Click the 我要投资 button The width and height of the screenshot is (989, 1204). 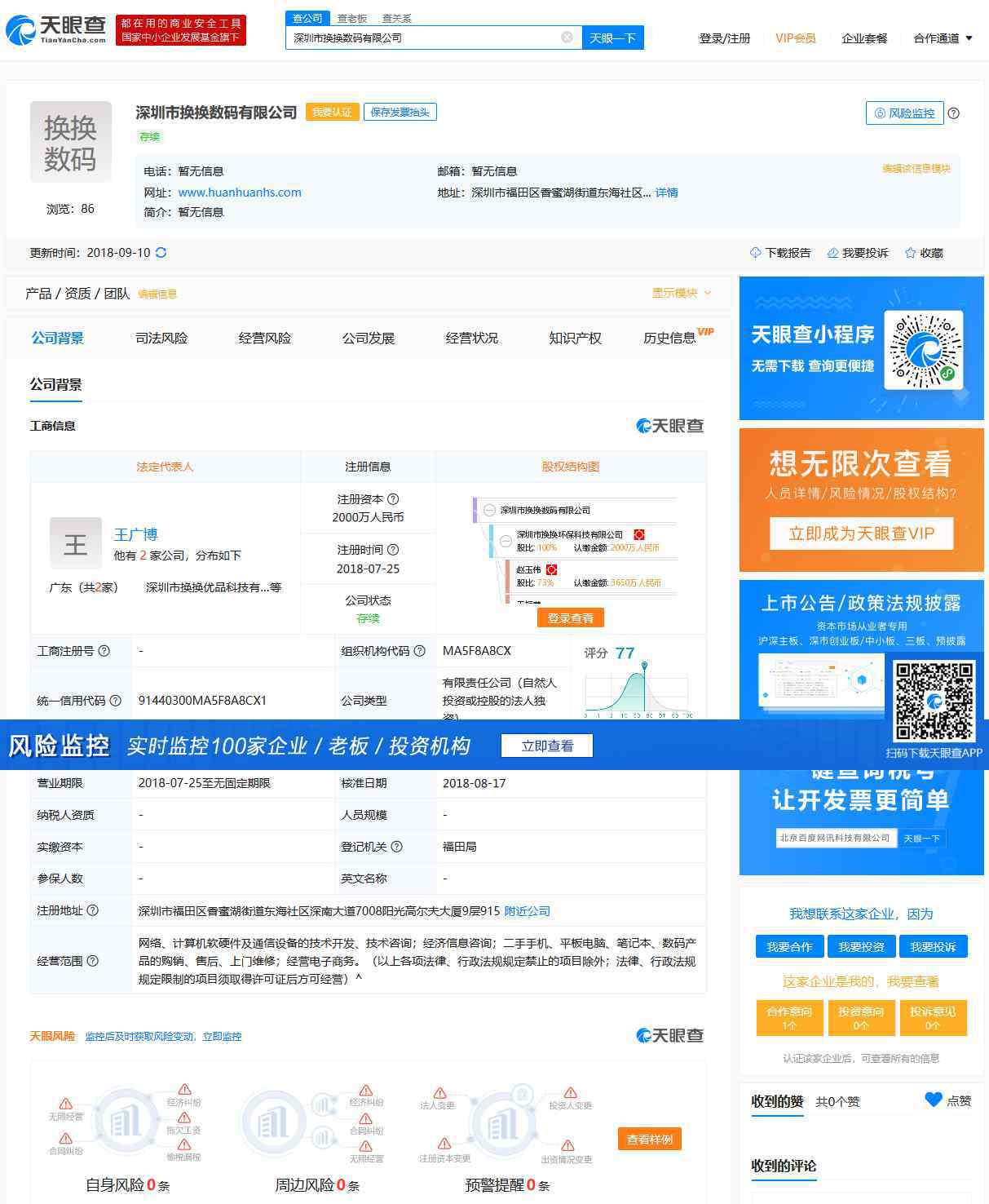click(861, 947)
